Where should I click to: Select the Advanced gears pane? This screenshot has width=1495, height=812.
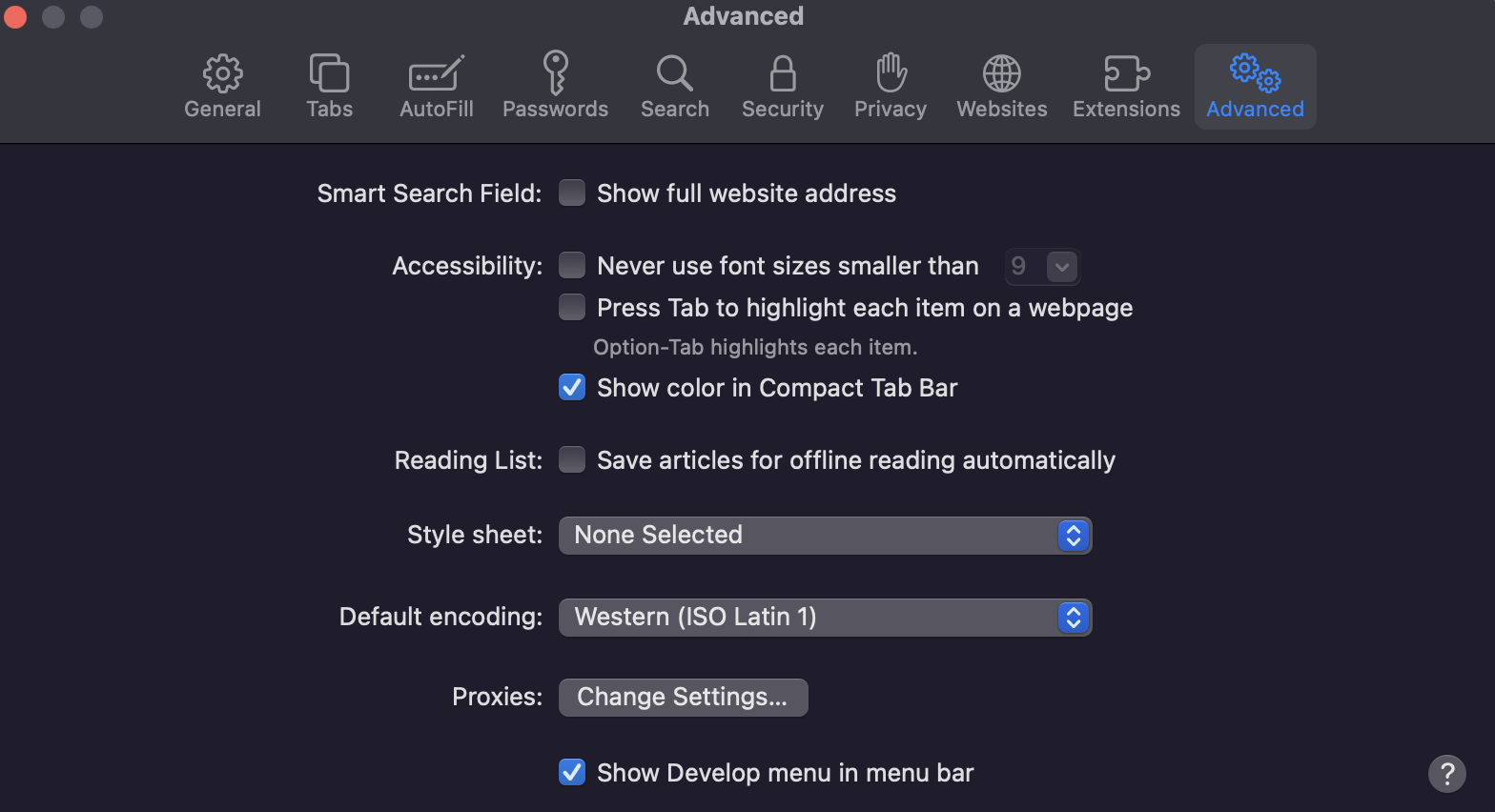1255,87
